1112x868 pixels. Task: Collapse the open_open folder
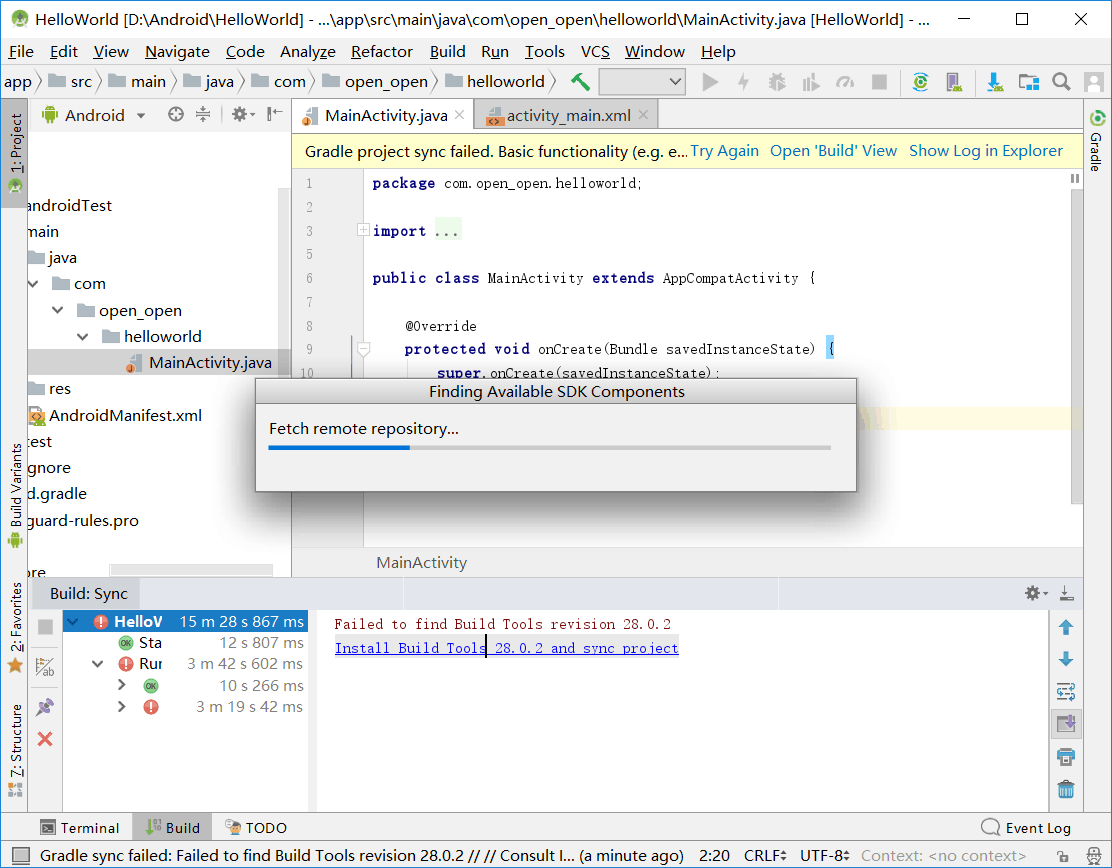tap(58, 311)
